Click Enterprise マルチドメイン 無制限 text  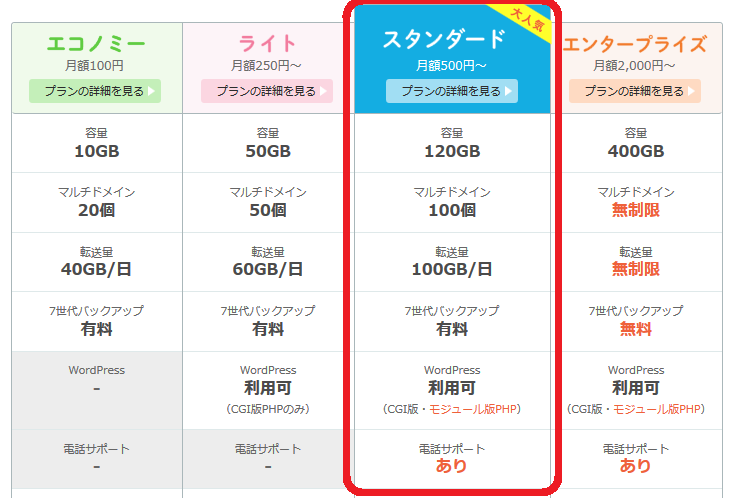click(x=635, y=210)
